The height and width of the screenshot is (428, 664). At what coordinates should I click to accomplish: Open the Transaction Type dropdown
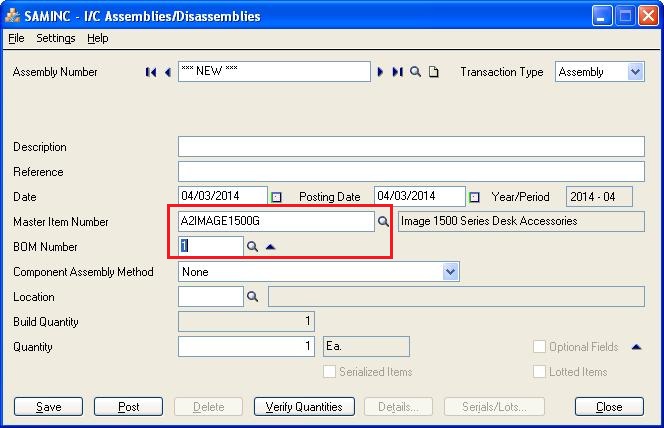(635, 72)
